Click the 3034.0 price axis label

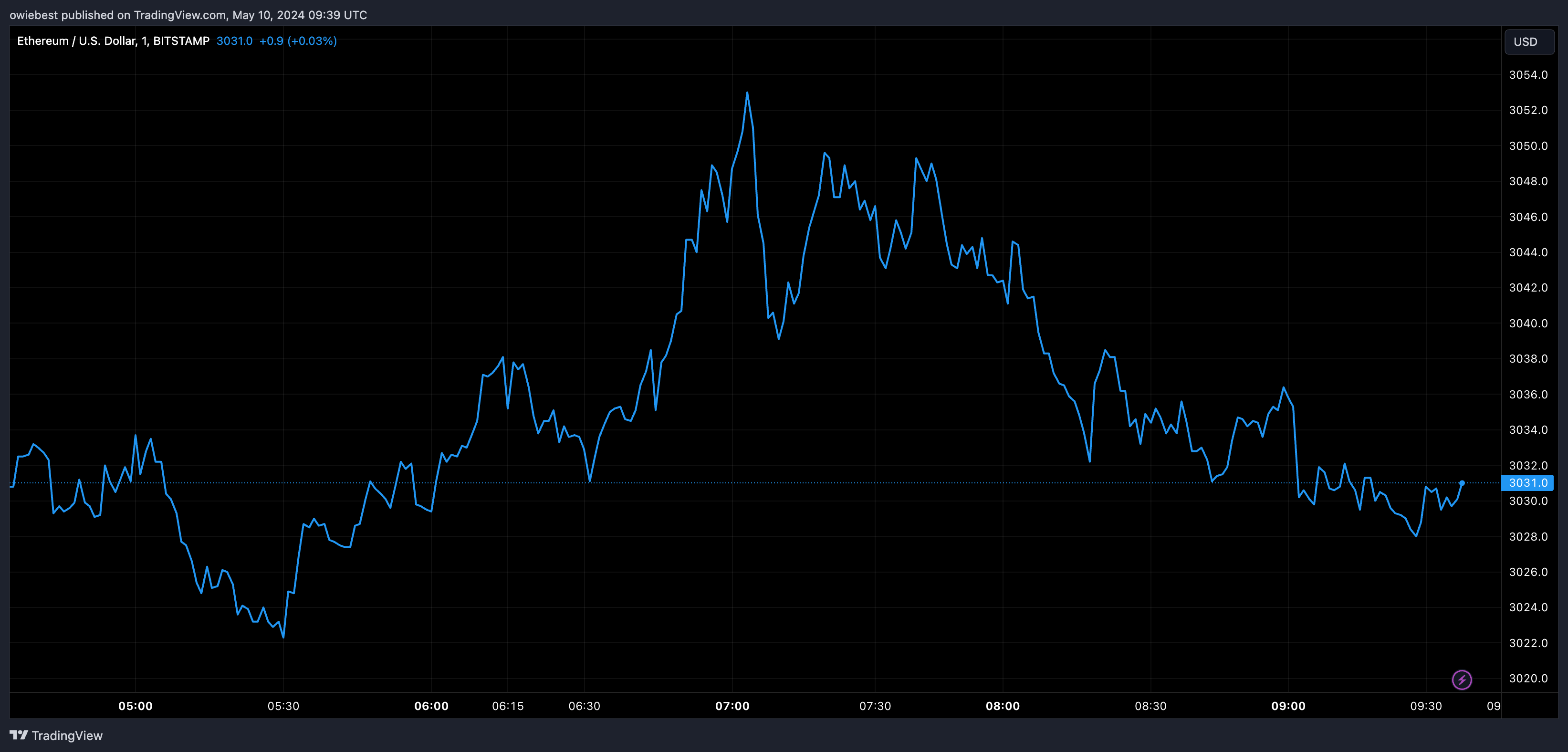pos(1528,430)
